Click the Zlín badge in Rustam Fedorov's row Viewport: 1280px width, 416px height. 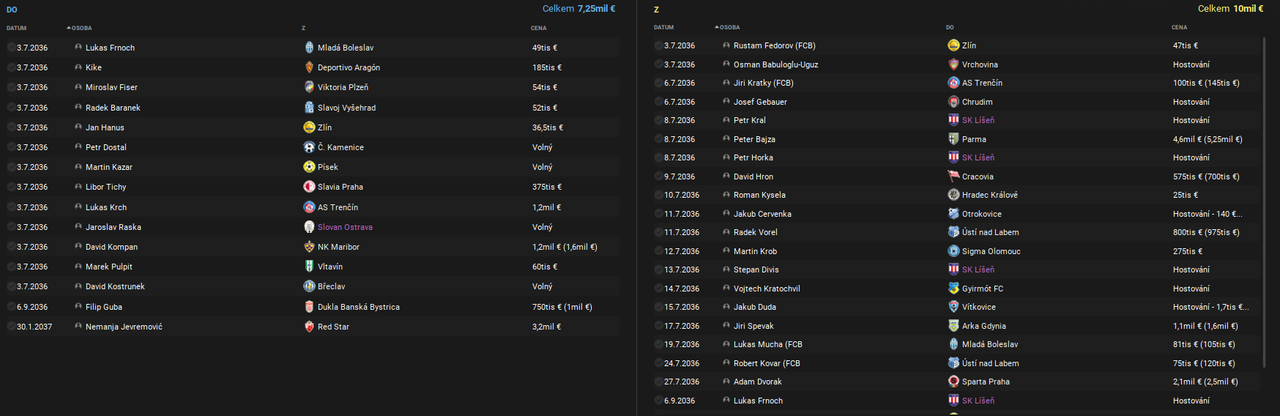953,46
